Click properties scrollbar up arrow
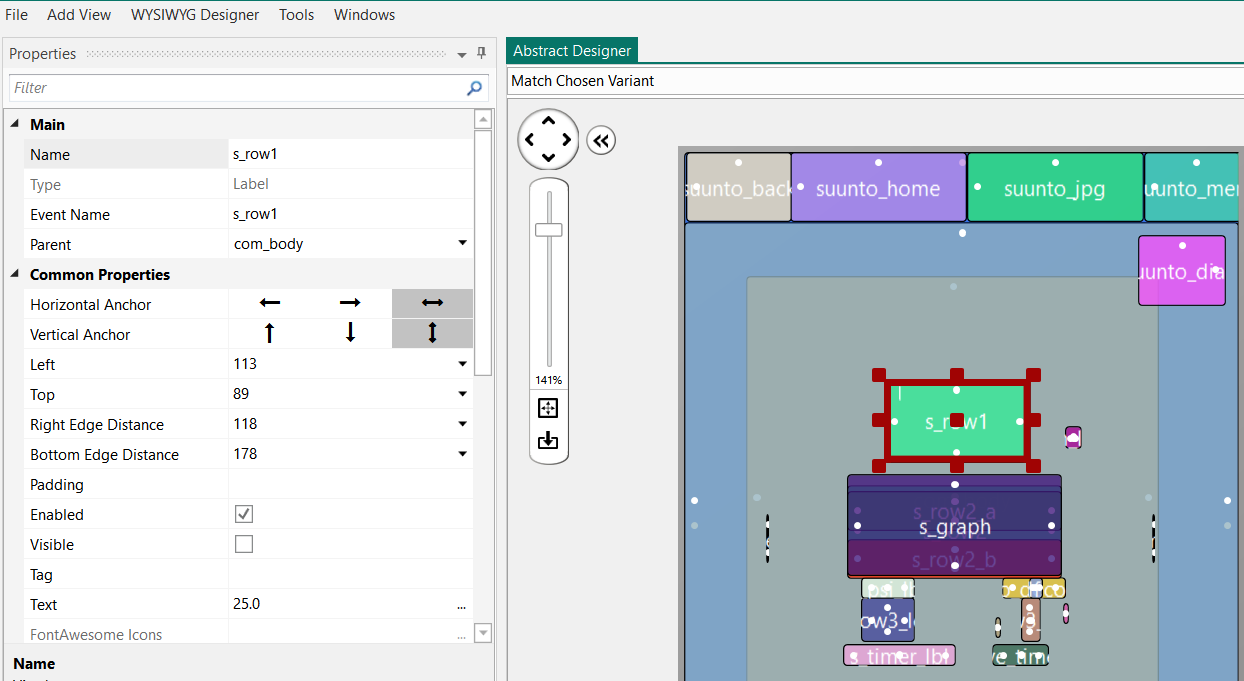This screenshot has width=1244, height=681. pos(483,120)
